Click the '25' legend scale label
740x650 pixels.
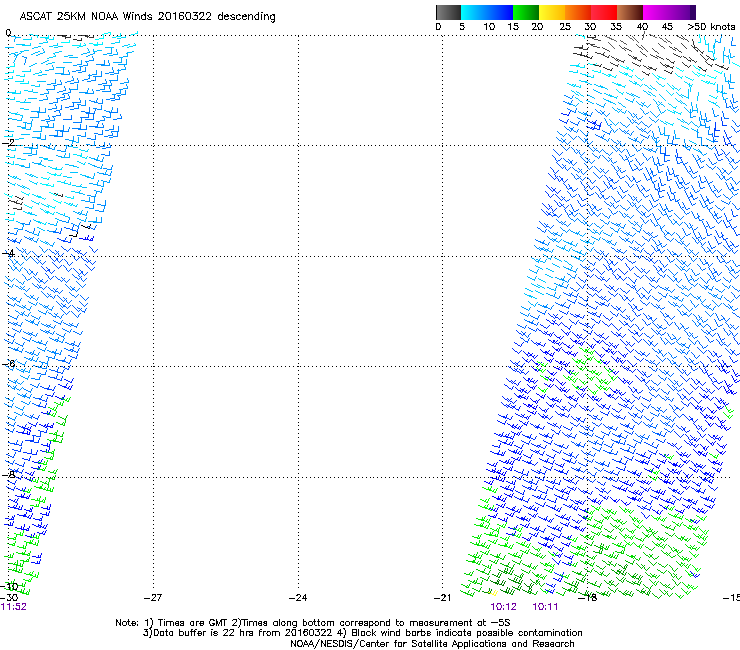pyautogui.click(x=565, y=27)
